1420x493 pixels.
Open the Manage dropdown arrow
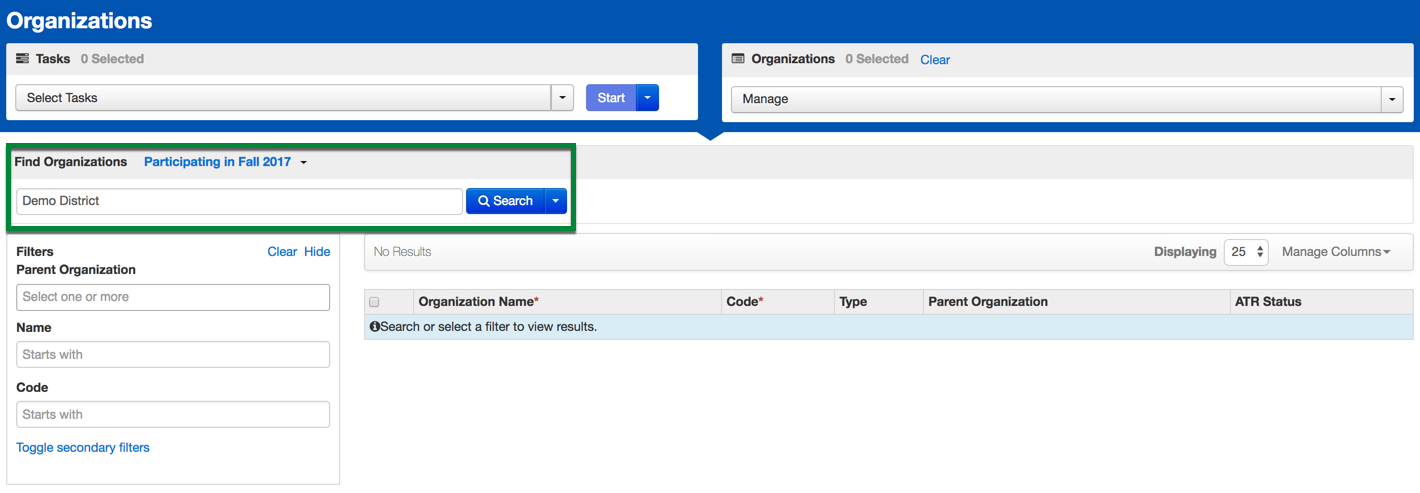1391,99
